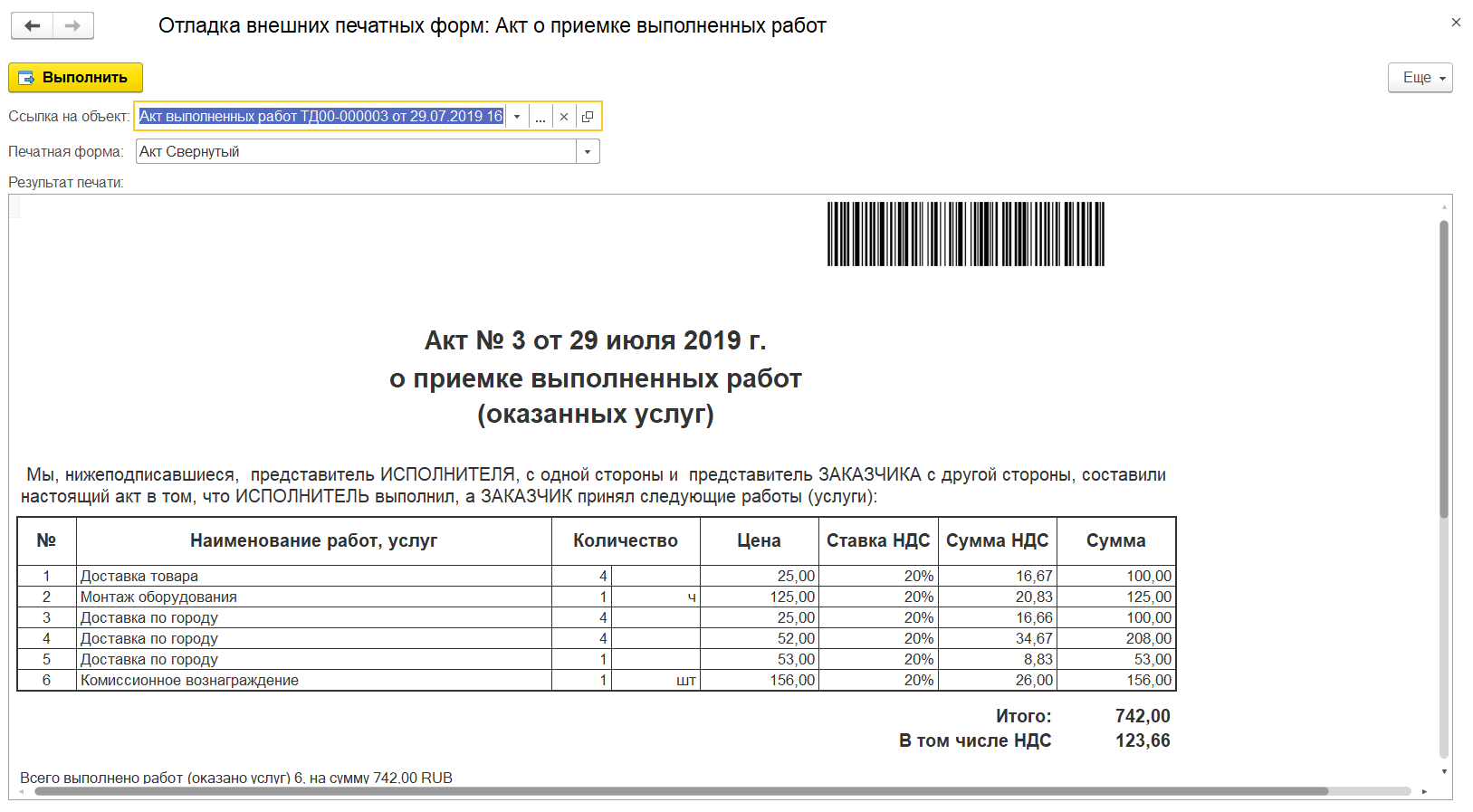Click the total value '742,00'
The image size is (1473, 812).
[x=1143, y=716]
